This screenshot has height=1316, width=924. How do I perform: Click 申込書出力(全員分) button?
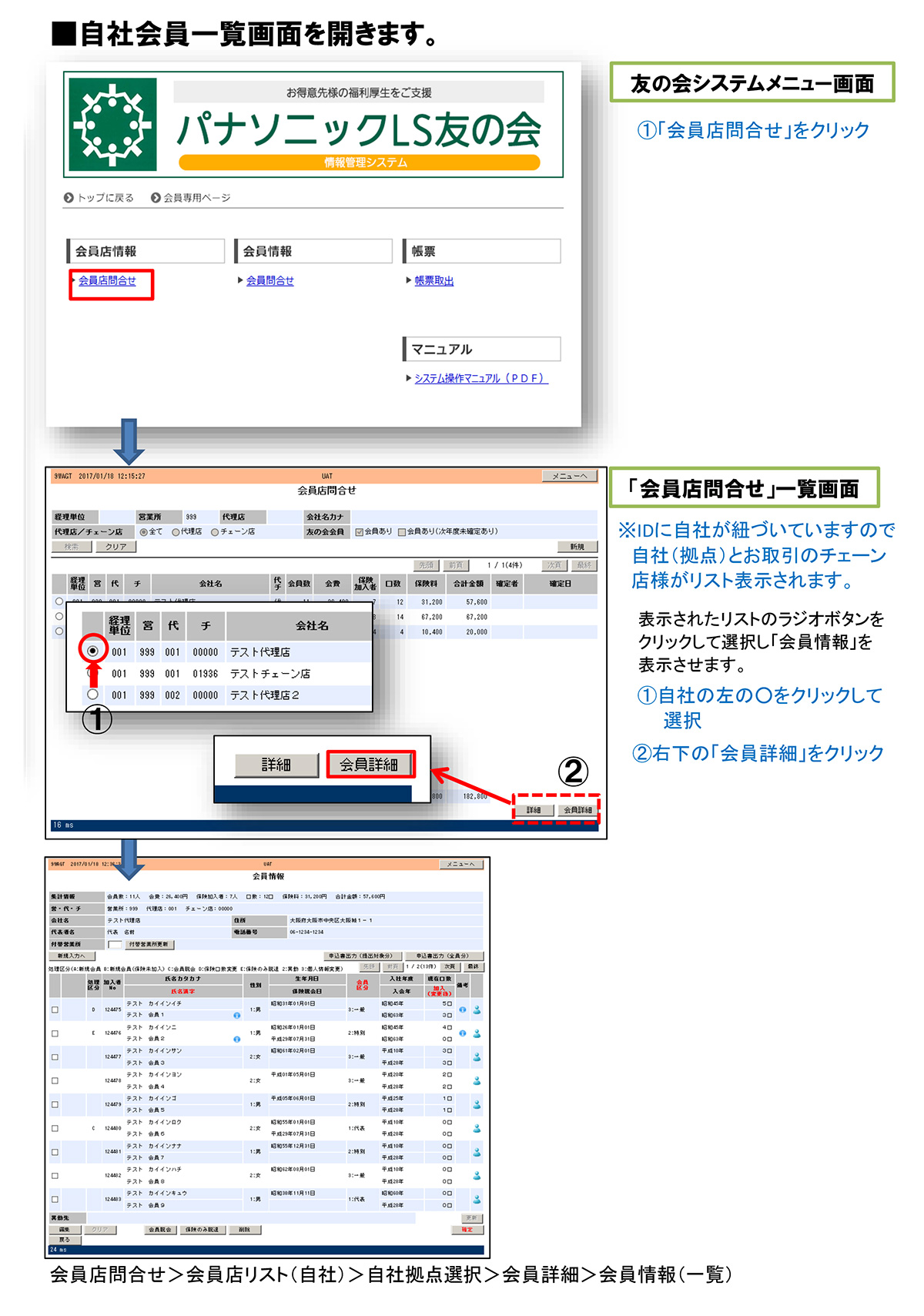pos(443,956)
